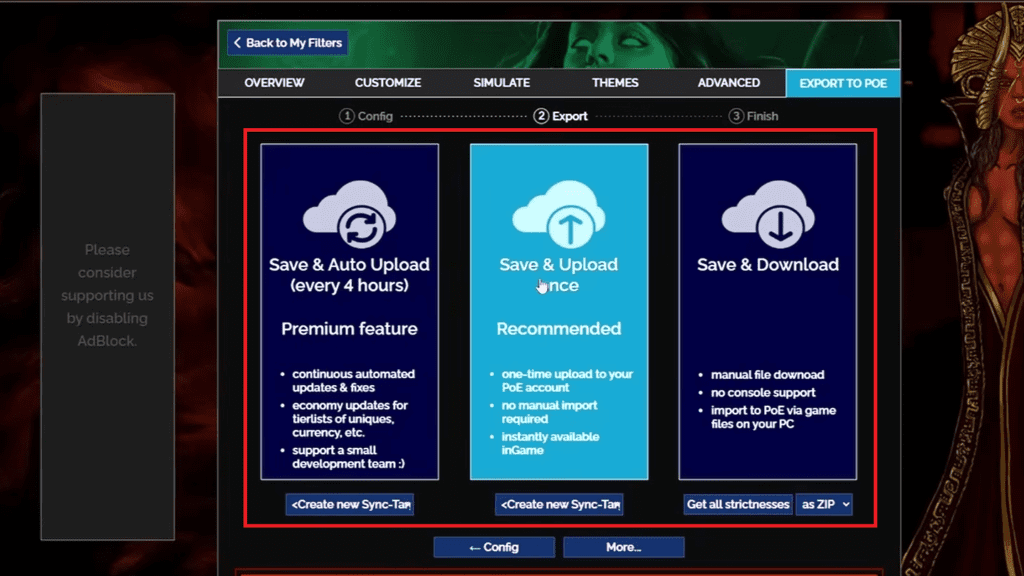Click step 3 Finish indicator

click(754, 116)
